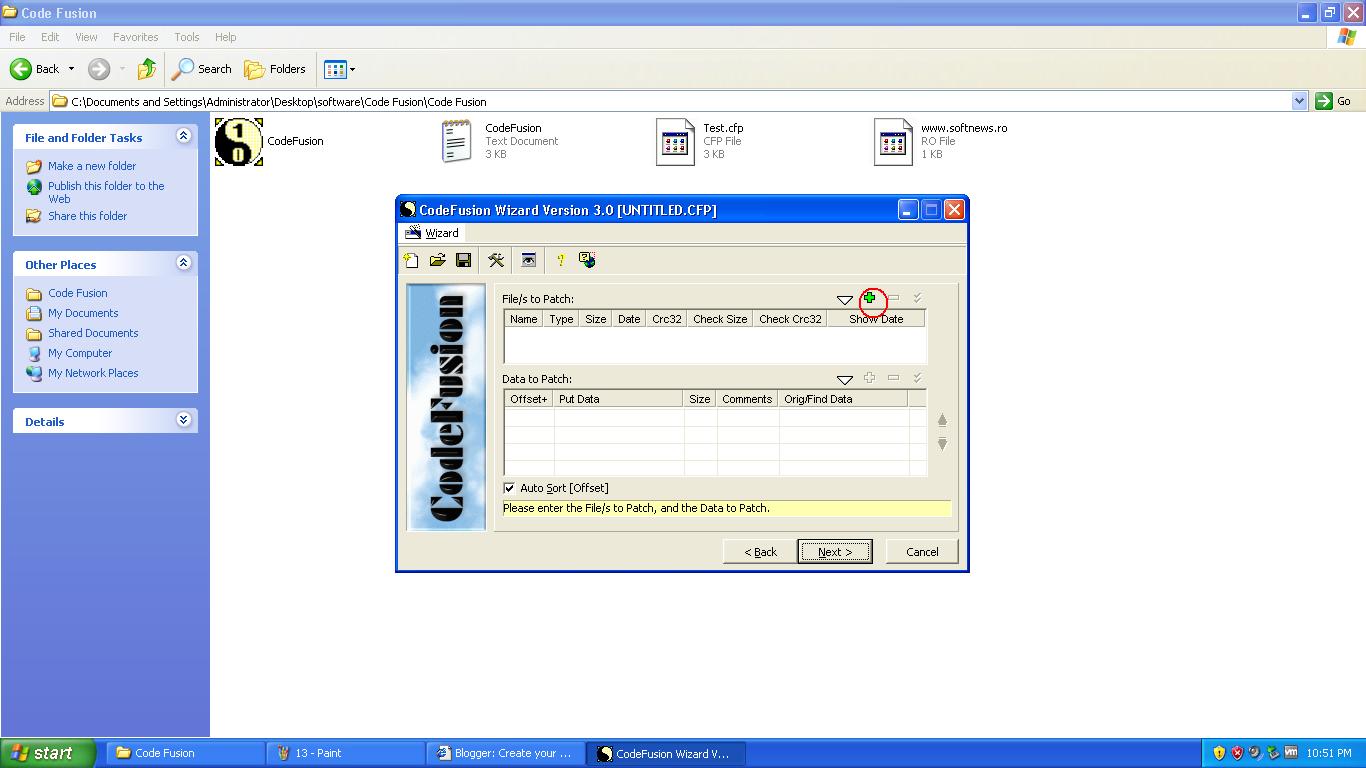Screen dimensions: 1366x768
Task: Click the Search magnifier in Explorer toolbar
Action: 202,69
